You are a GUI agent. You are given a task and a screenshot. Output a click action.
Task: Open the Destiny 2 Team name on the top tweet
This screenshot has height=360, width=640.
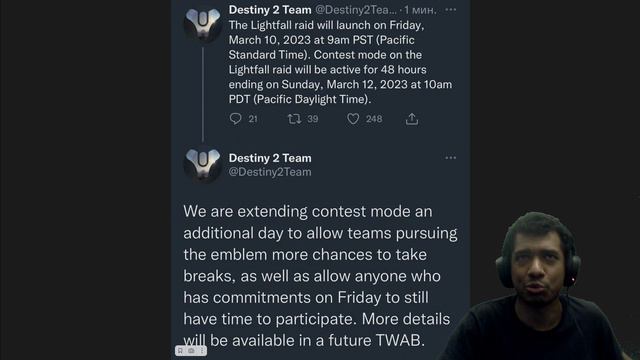[270, 10]
